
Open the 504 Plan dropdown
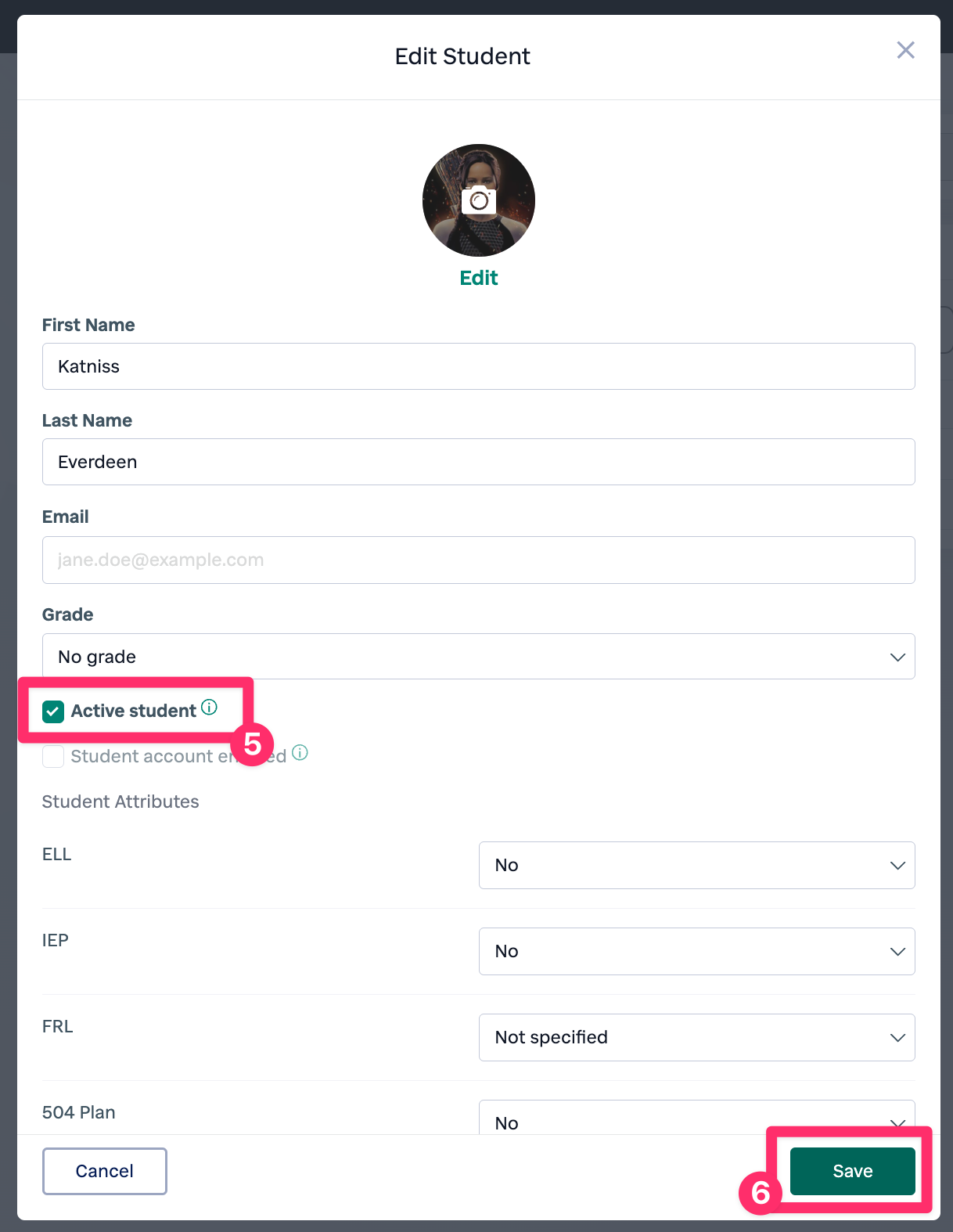(x=696, y=1121)
